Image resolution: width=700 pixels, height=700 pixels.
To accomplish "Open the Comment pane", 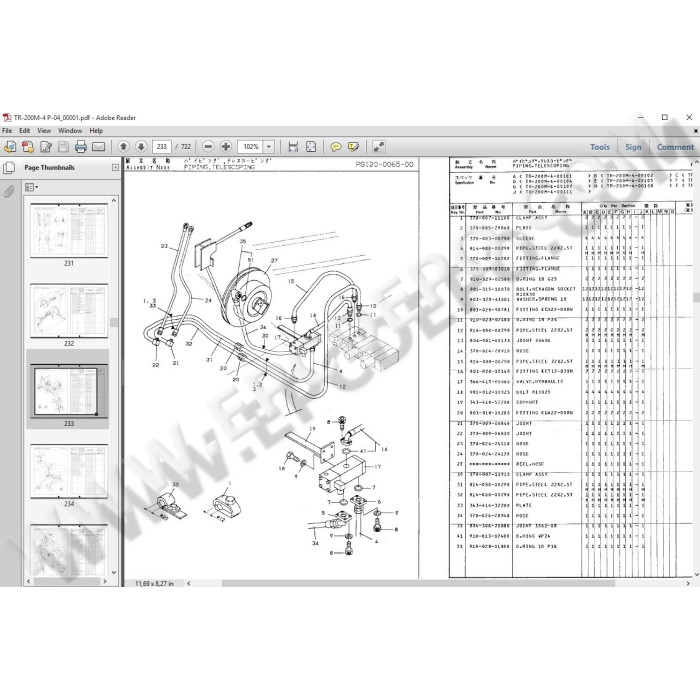I will coord(675,147).
